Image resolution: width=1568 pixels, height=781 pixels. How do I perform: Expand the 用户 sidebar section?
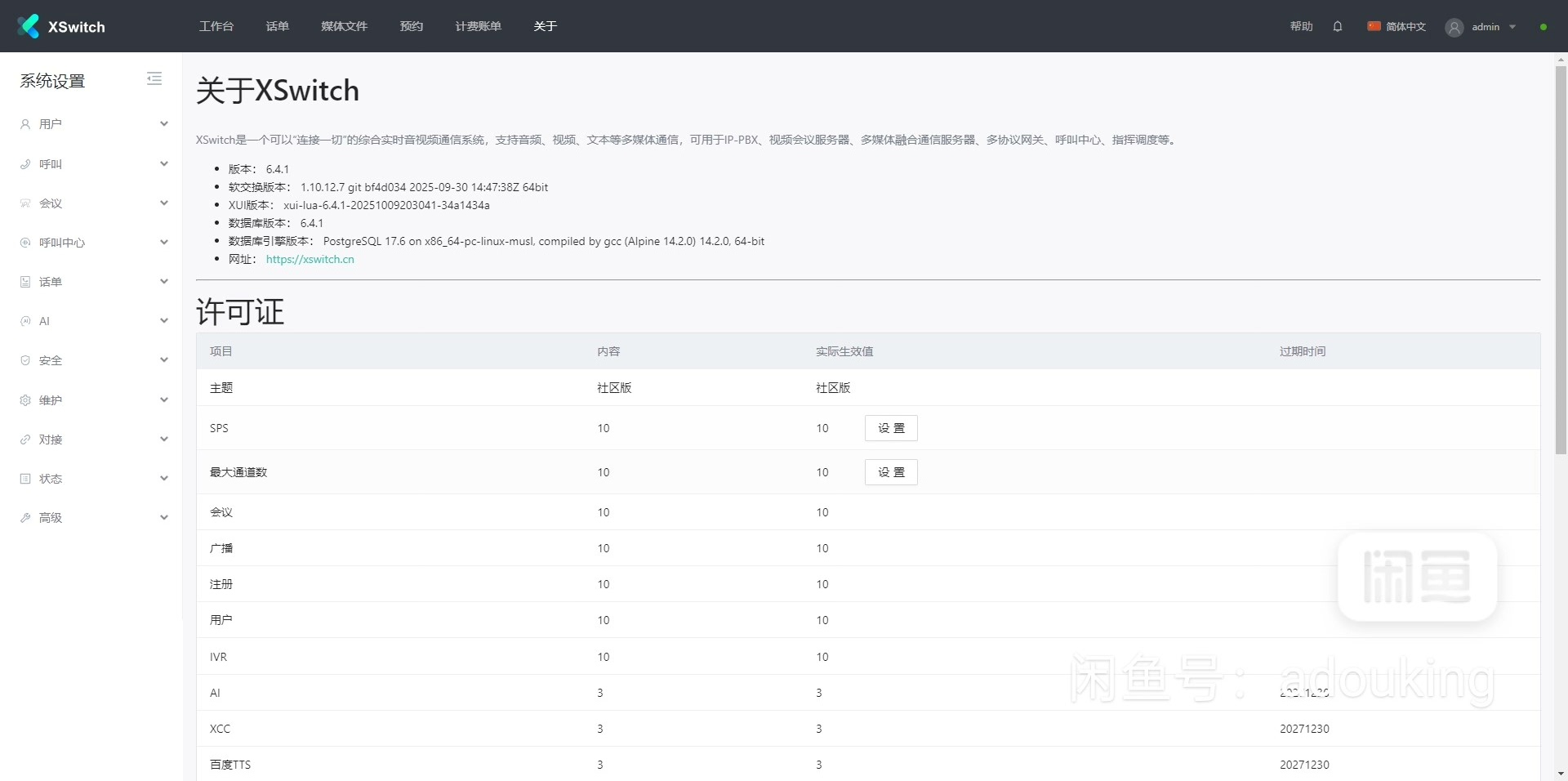(163, 124)
